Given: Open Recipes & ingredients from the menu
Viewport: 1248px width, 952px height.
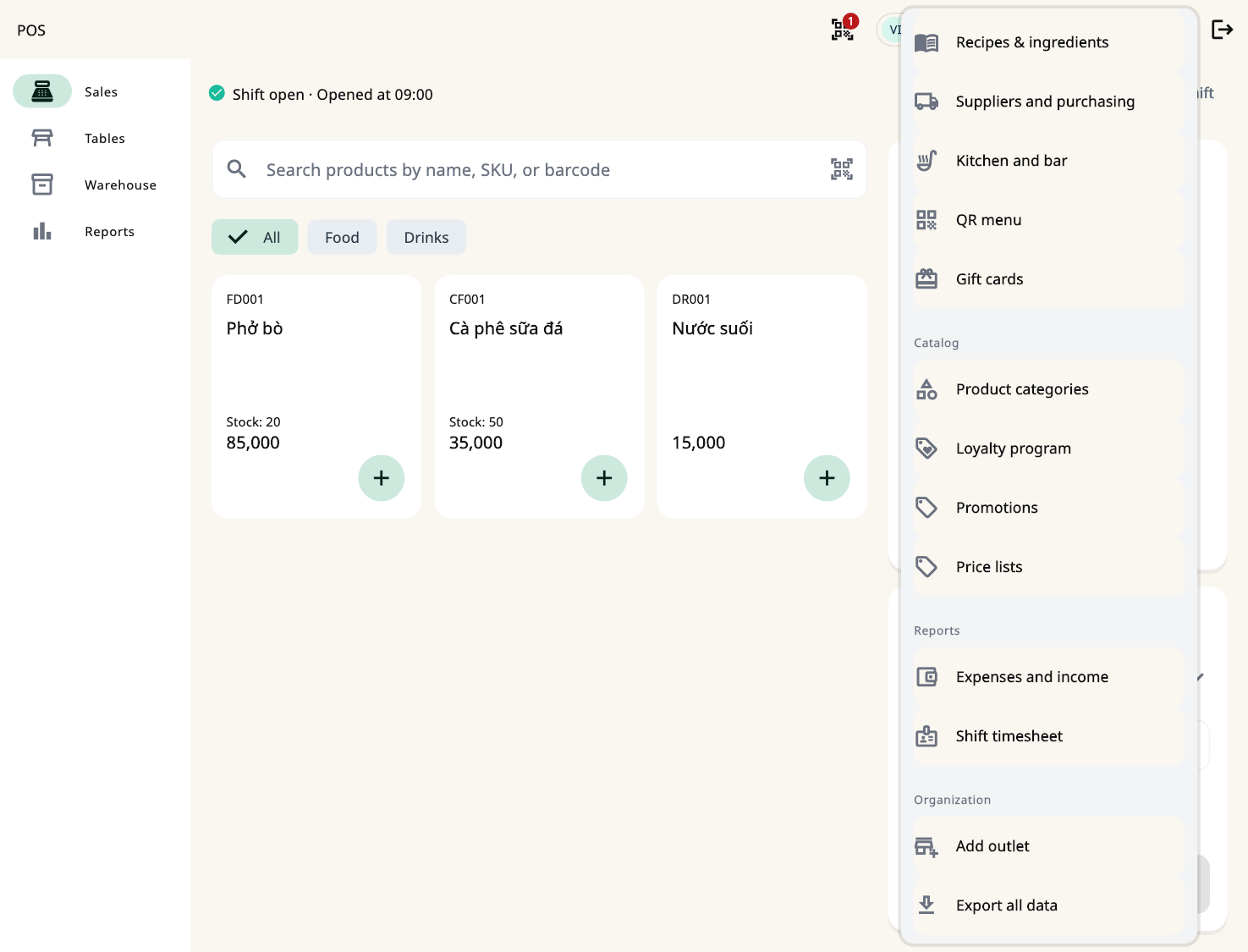Looking at the screenshot, I should point(1049,42).
